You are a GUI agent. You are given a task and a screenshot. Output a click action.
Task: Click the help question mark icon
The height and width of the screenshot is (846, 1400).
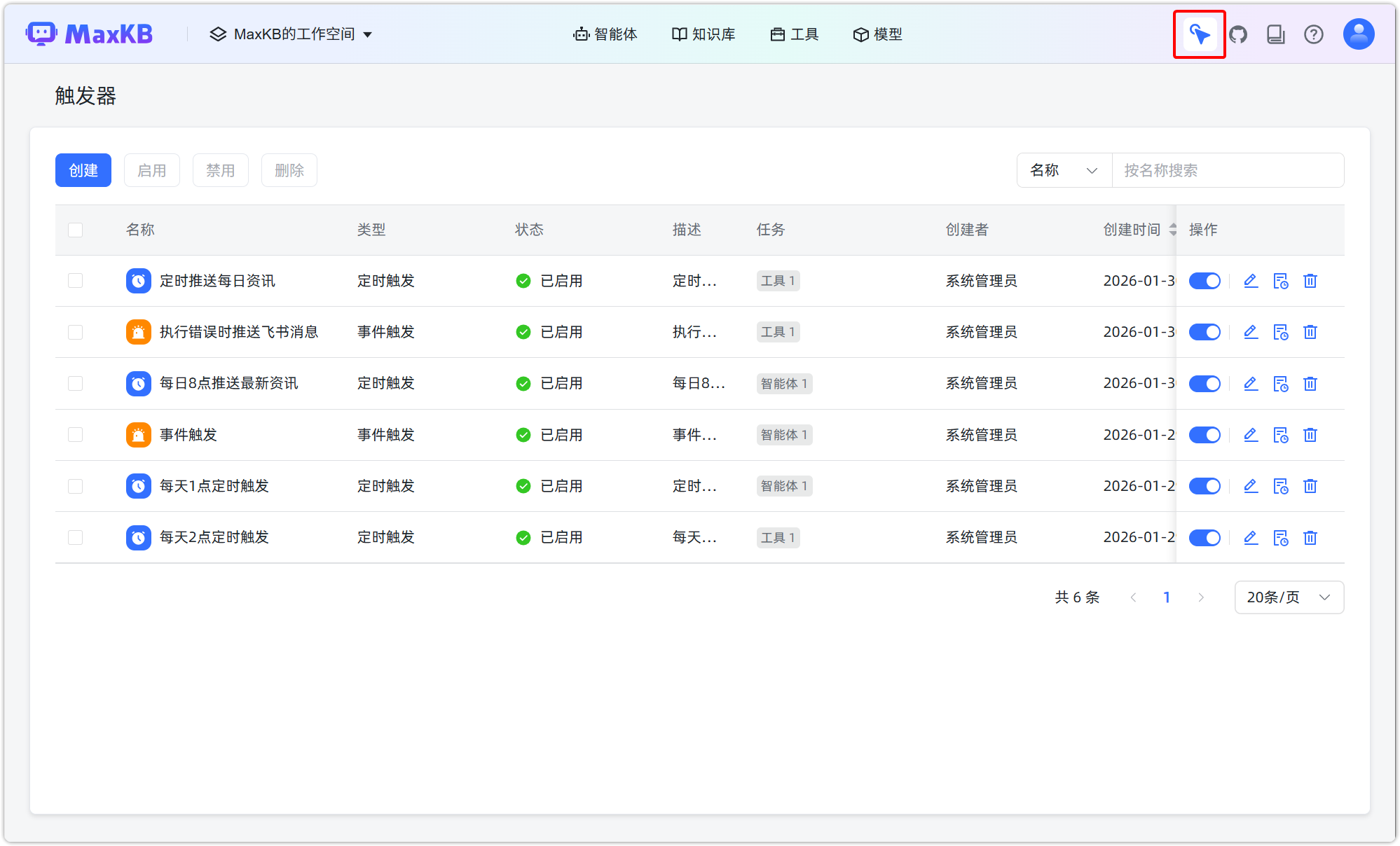(x=1314, y=34)
